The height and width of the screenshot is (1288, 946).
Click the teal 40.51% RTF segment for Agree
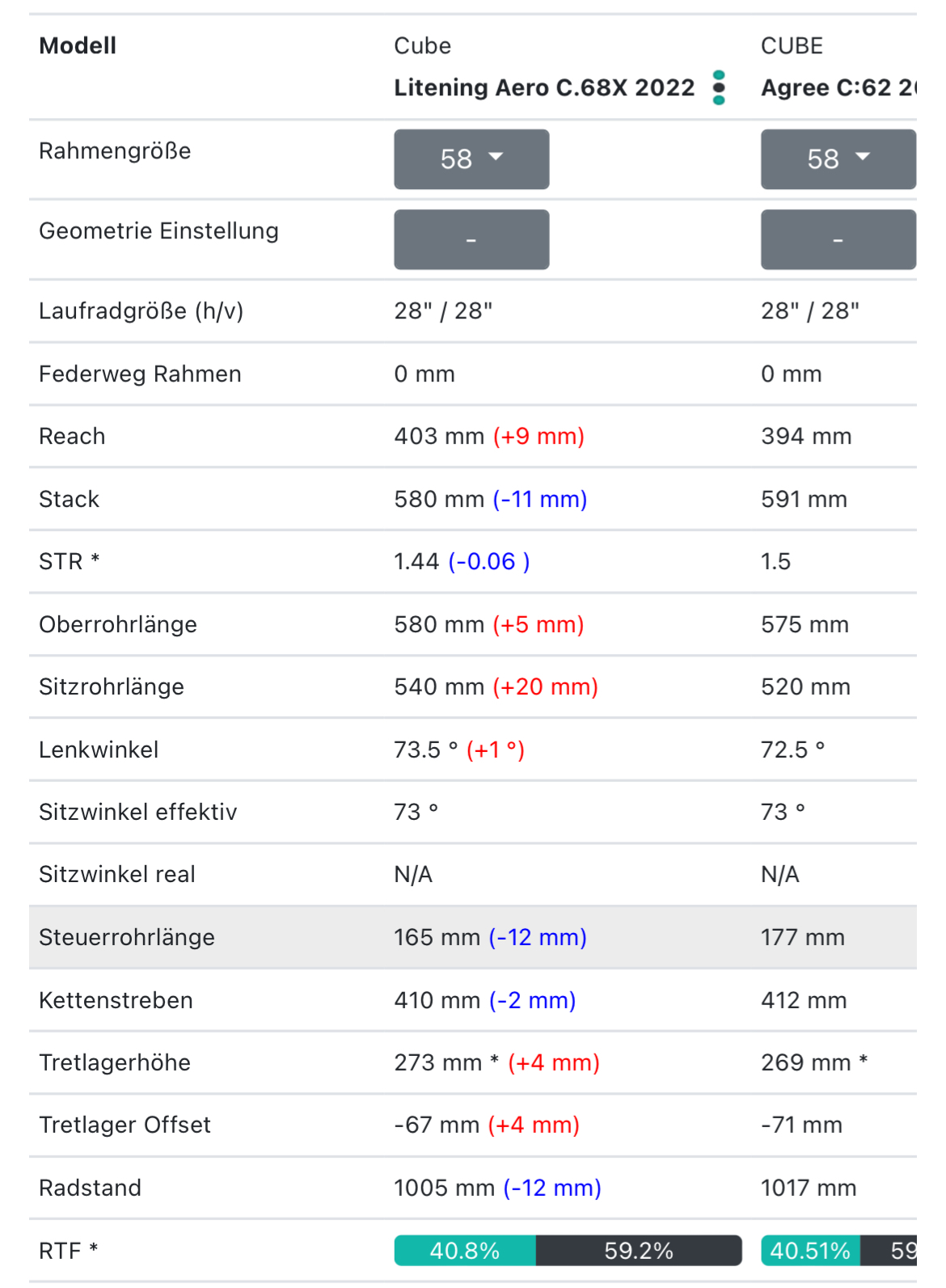click(810, 1251)
